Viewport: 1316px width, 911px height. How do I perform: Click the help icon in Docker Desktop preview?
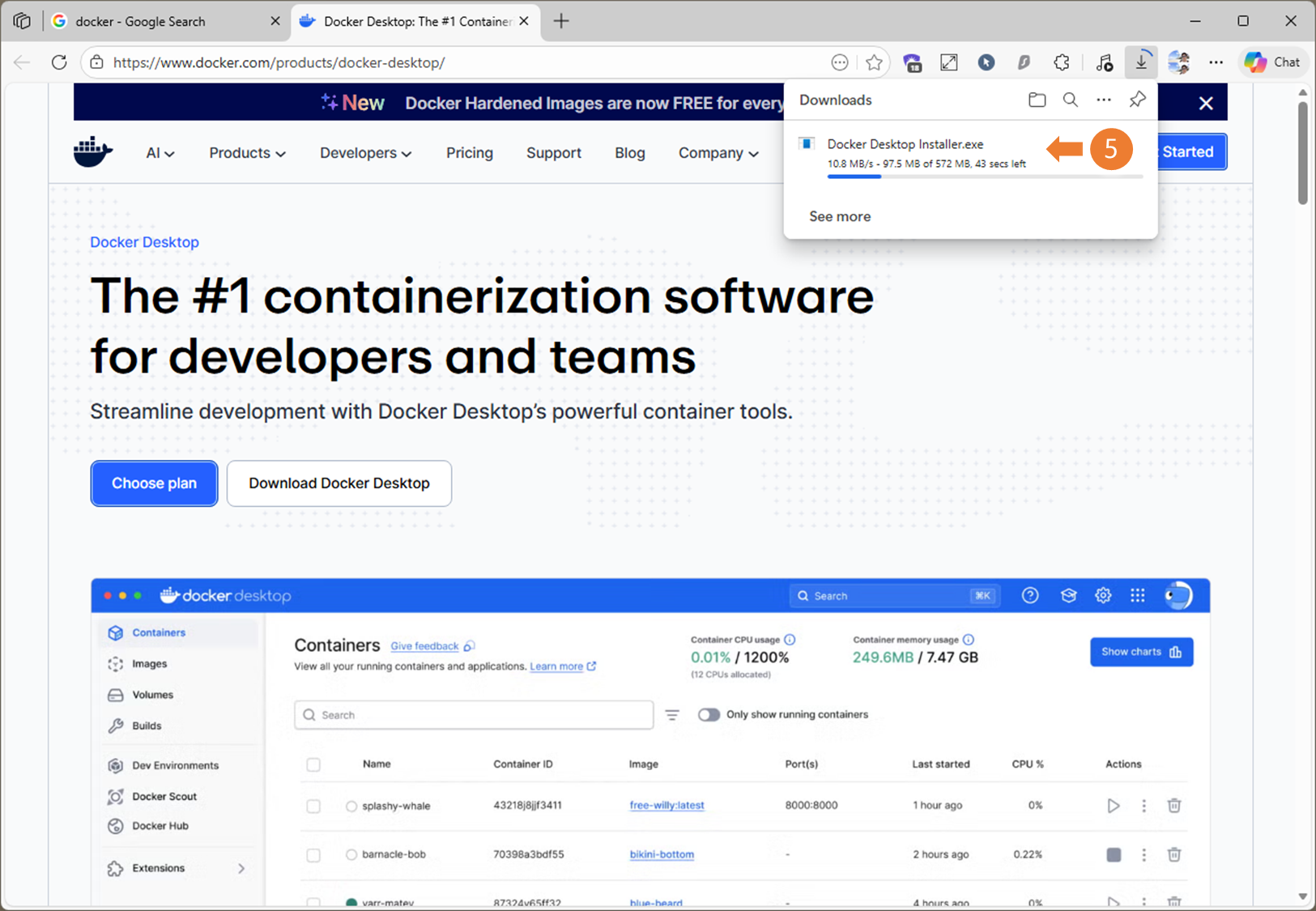(x=1030, y=596)
